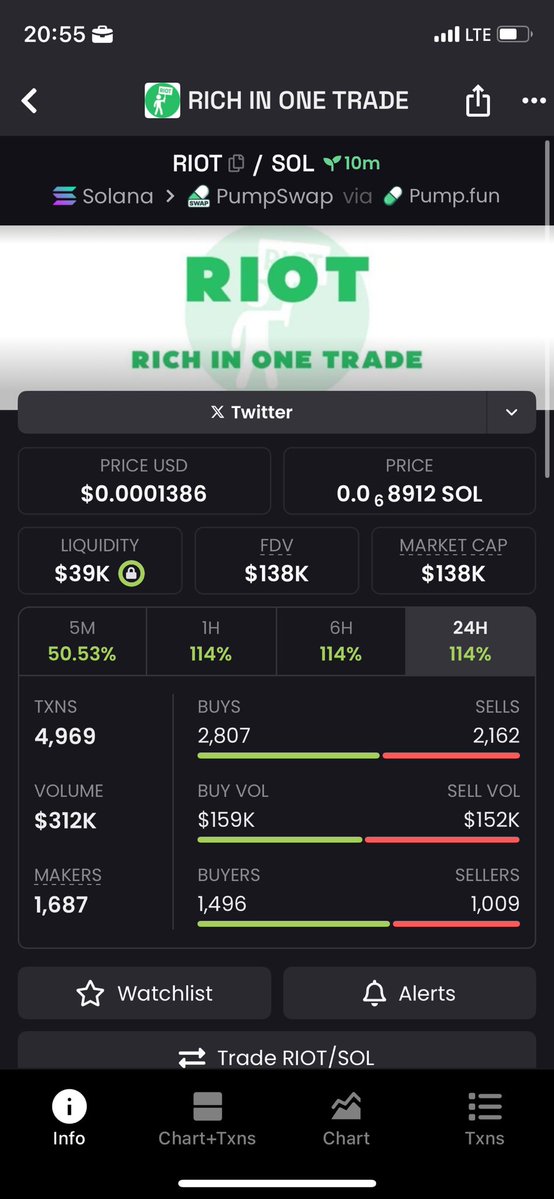Select the 1H timeframe stats
Image resolution: width=554 pixels, height=1199 pixels.
(210, 641)
